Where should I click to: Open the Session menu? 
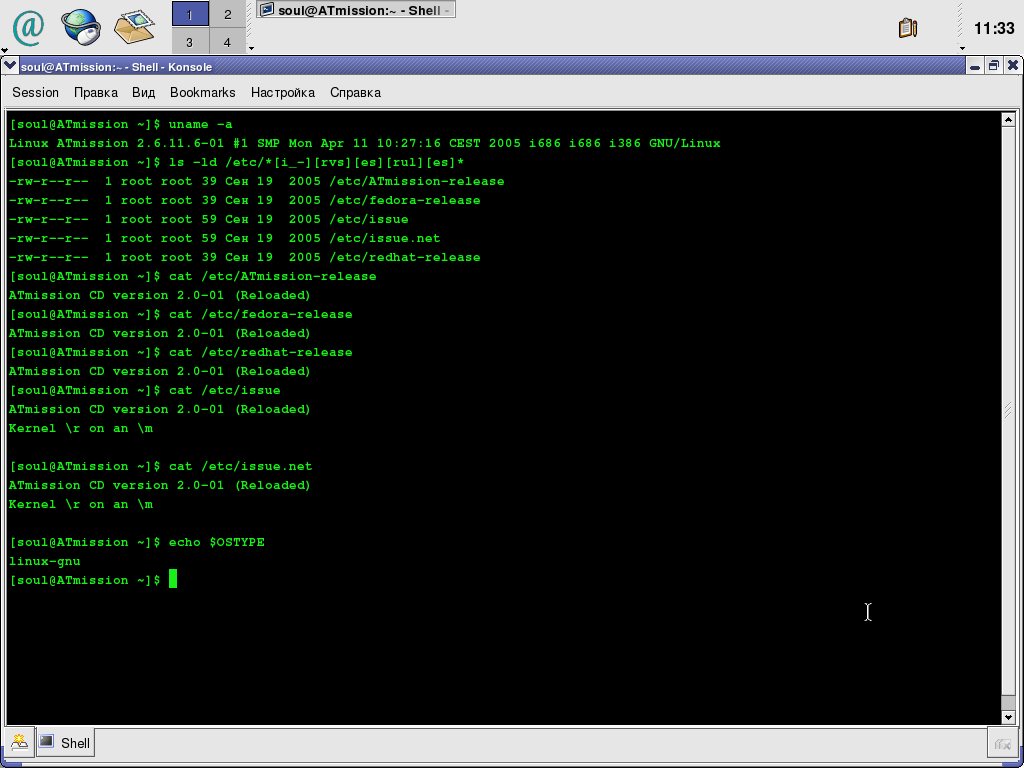click(x=35, y=93)
